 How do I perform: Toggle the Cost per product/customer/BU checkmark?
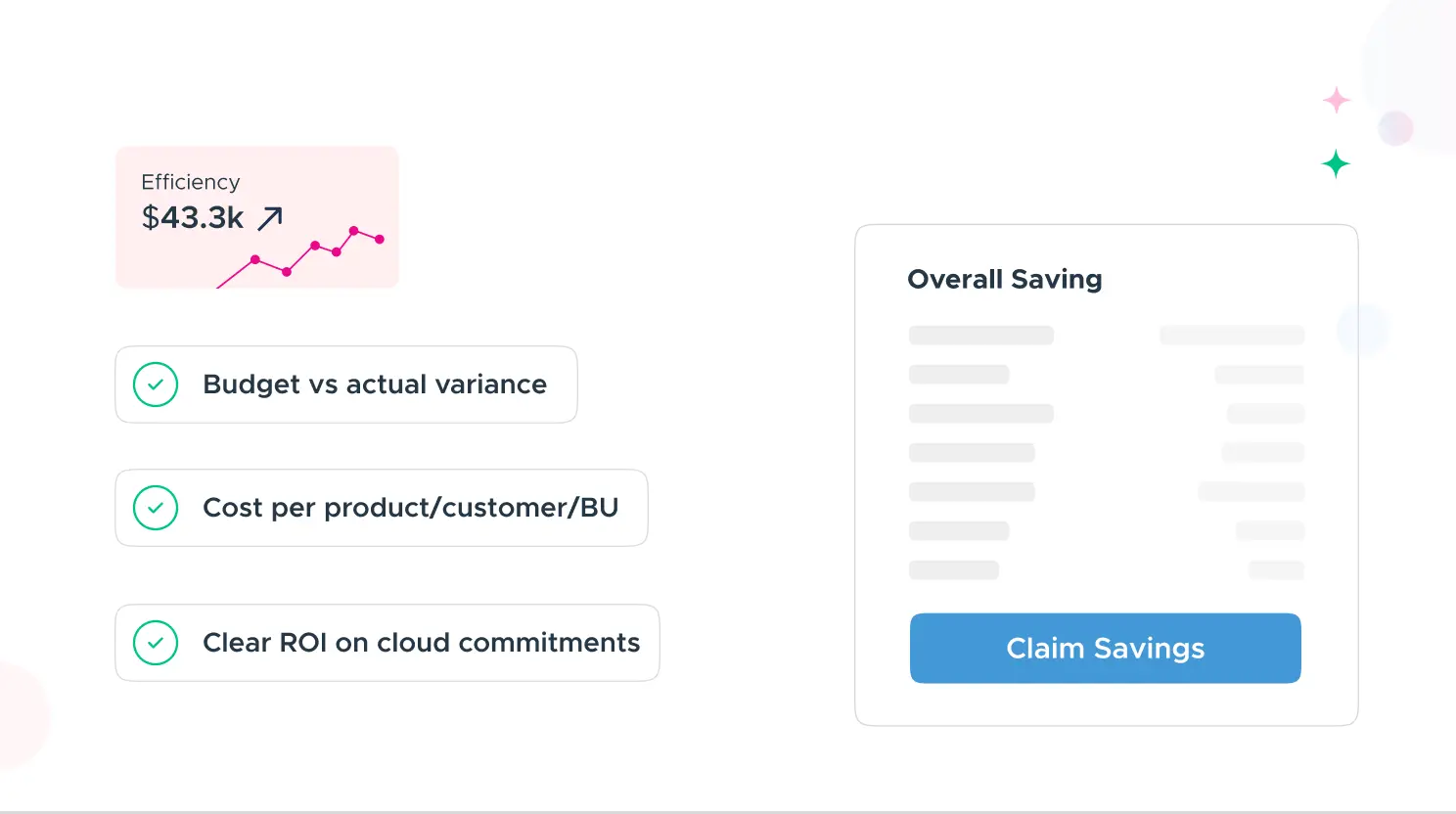point(156,508)
